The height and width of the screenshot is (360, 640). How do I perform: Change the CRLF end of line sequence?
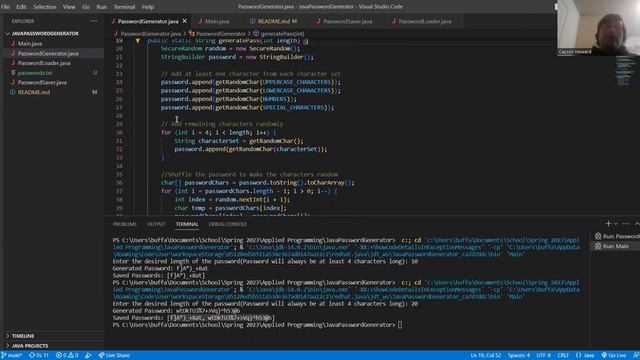(x=563, y=355)
